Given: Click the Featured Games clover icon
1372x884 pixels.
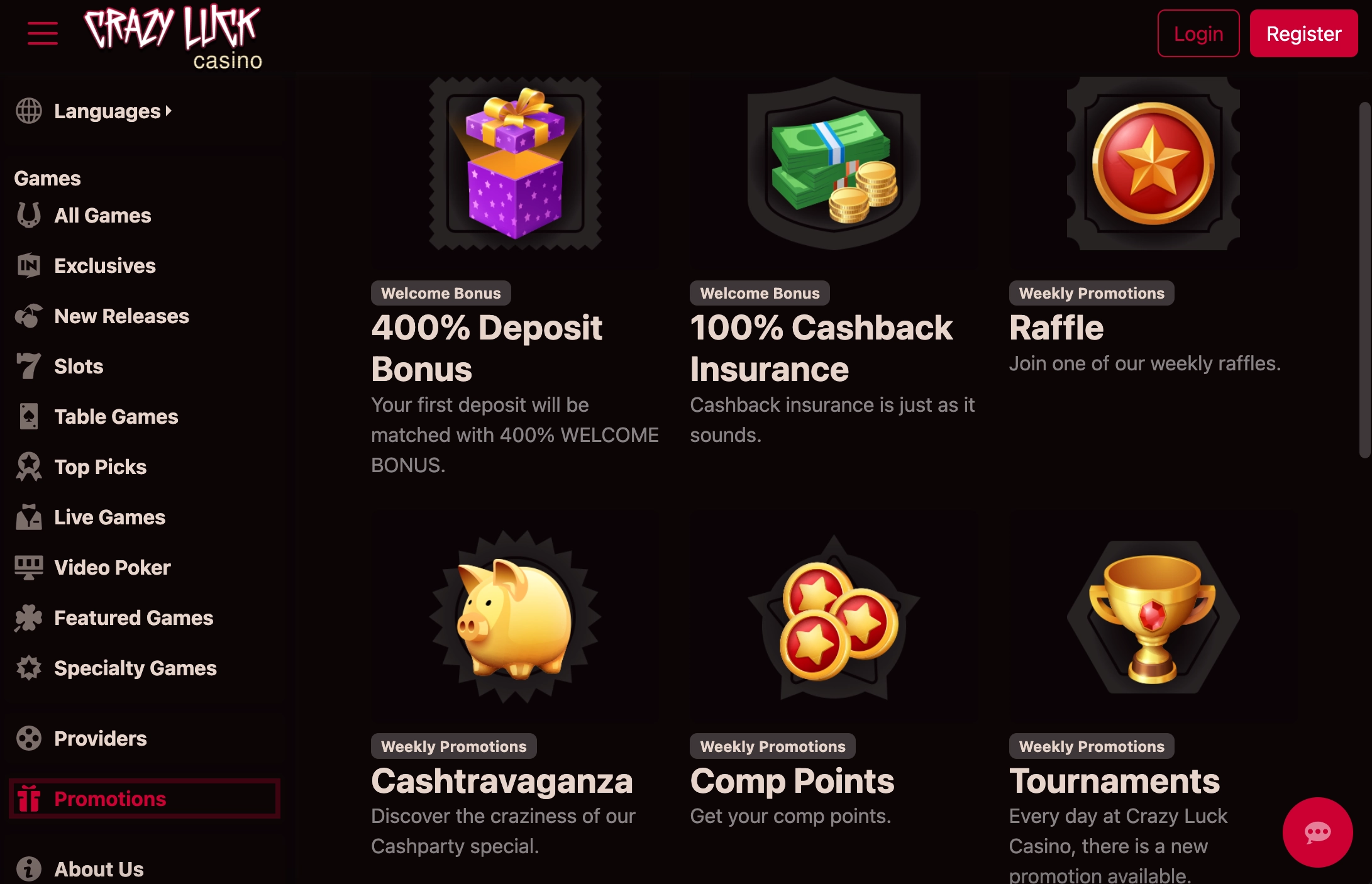Looking at the screenshot, I should coord(29,617).
